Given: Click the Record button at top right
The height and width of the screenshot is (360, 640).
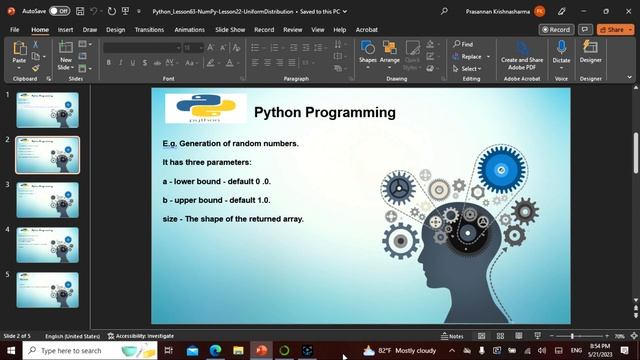Looking at the screenshot, I should click(x=556, y=29).
